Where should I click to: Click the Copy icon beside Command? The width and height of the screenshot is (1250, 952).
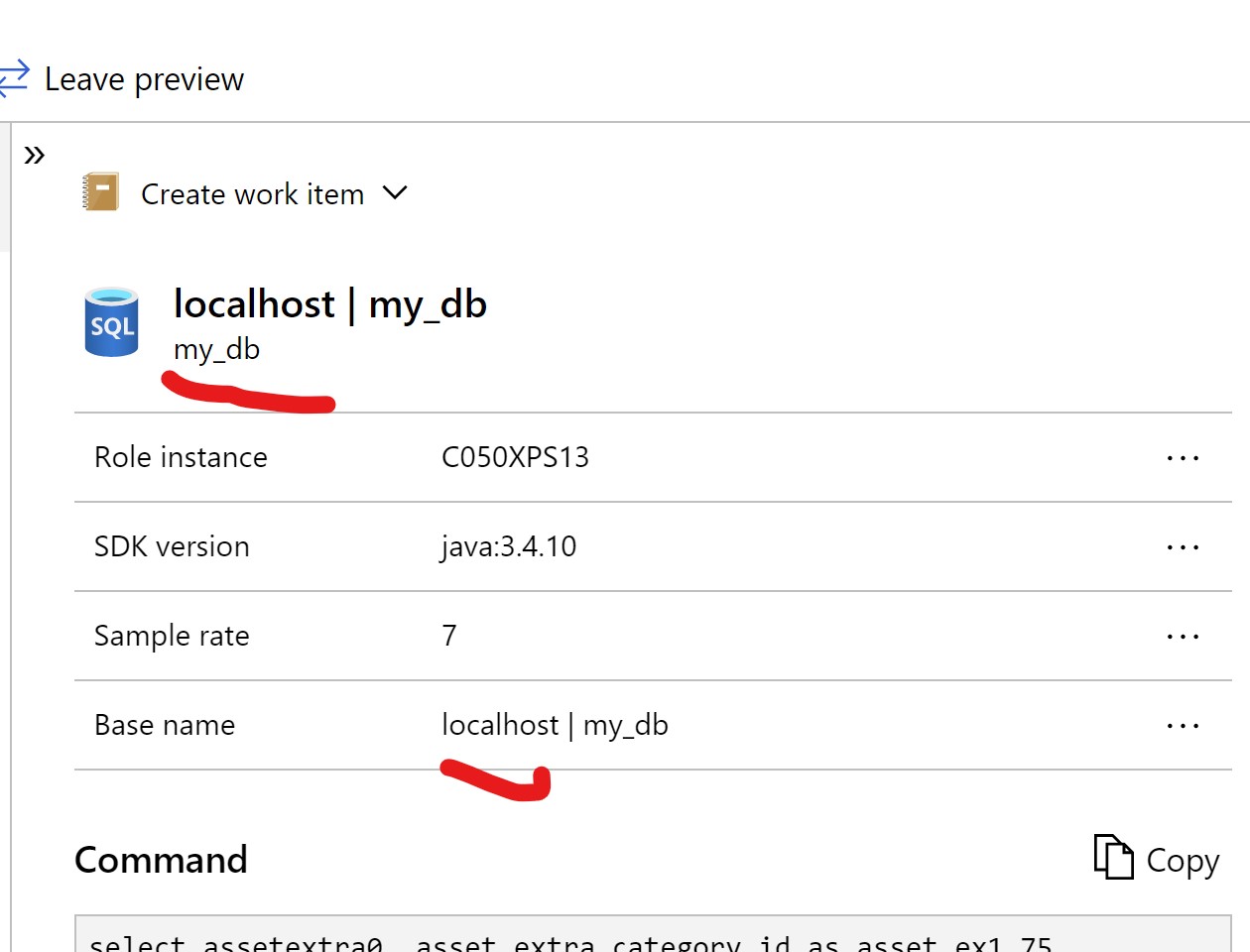pyautogui.click(x=1115, y=859)
